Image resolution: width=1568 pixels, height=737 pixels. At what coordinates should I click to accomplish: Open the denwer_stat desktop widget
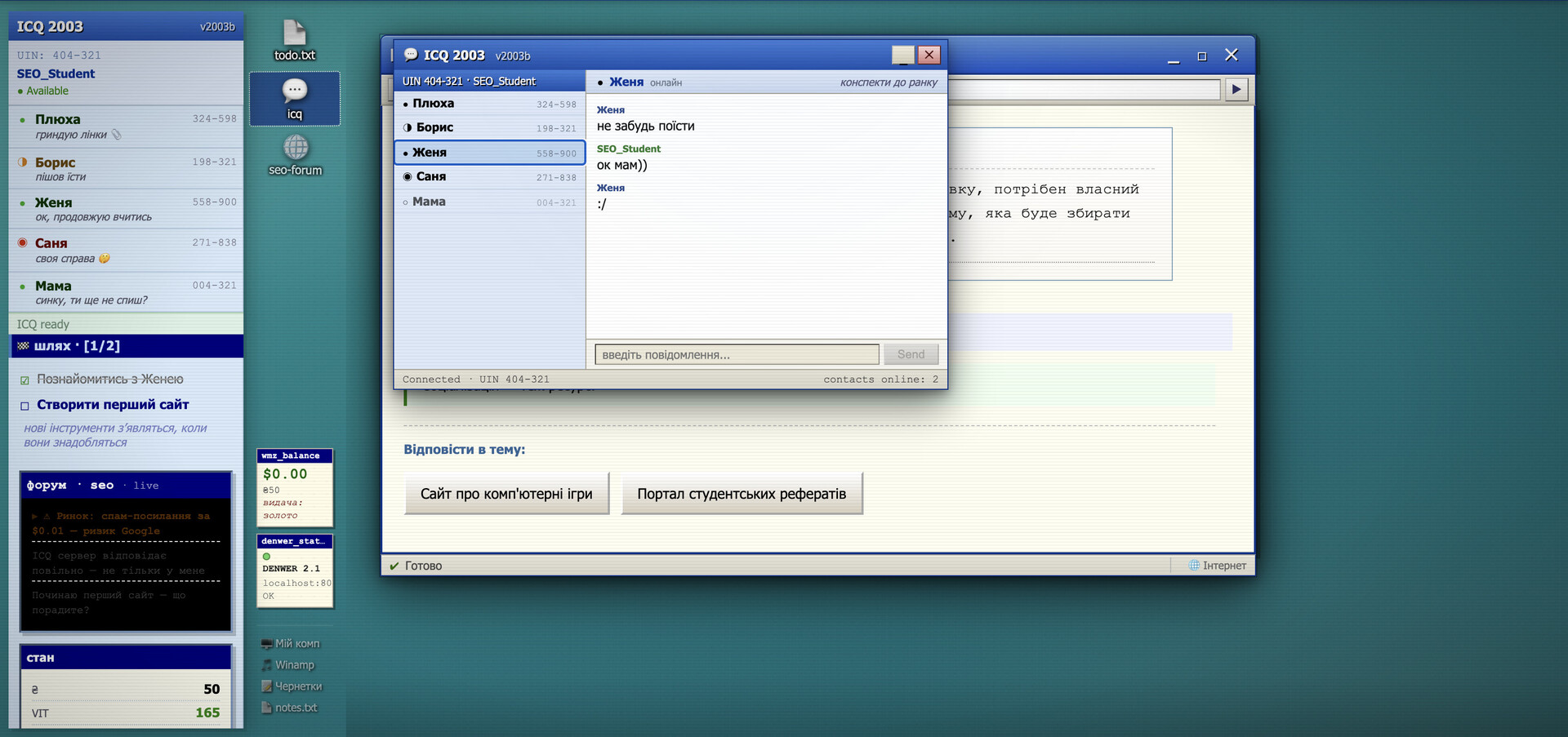295,571
